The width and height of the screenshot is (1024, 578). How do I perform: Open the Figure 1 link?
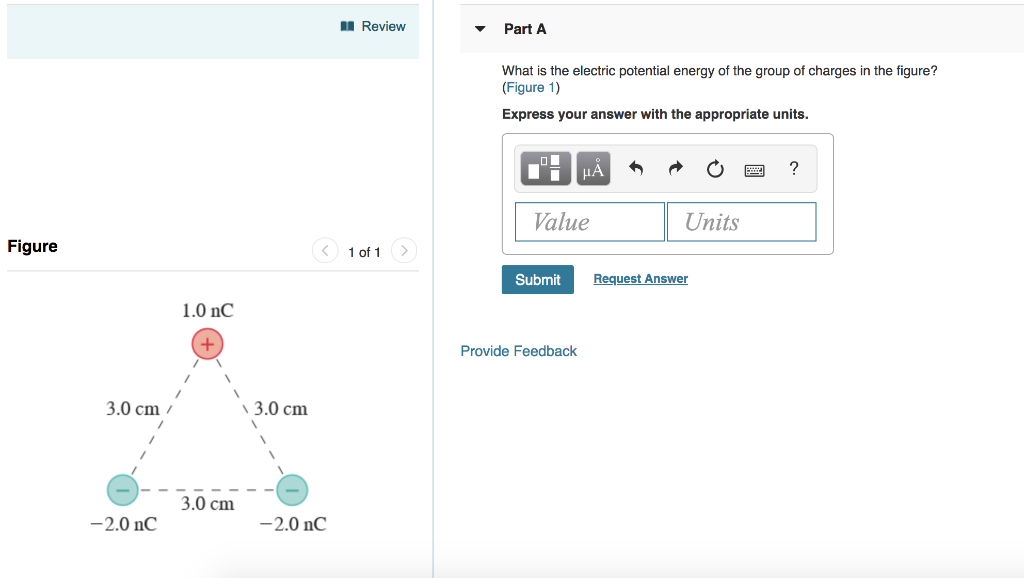pyautogui.click(x=529, y=87)
